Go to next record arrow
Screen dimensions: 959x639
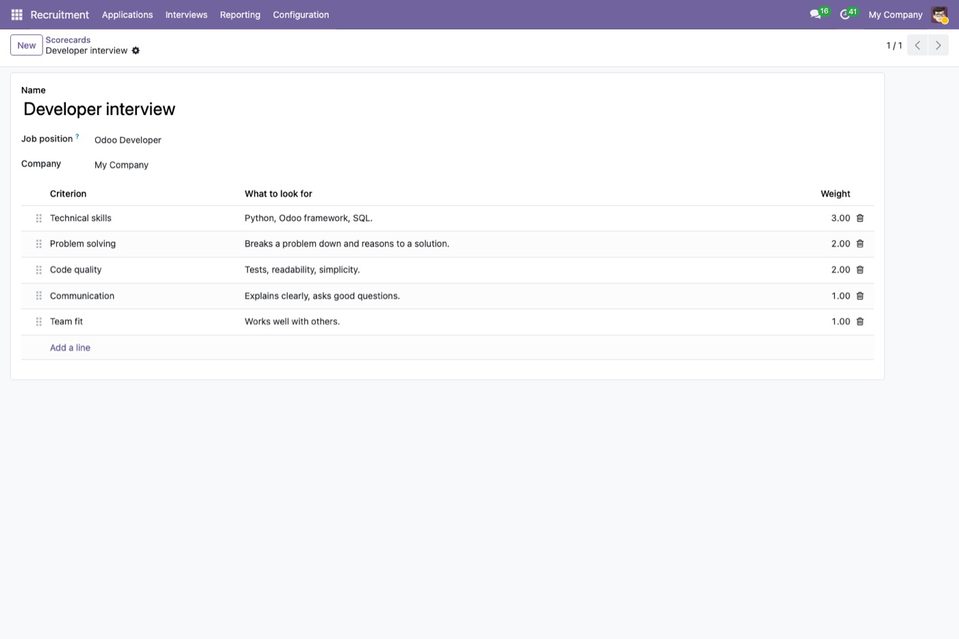(938, 45)
